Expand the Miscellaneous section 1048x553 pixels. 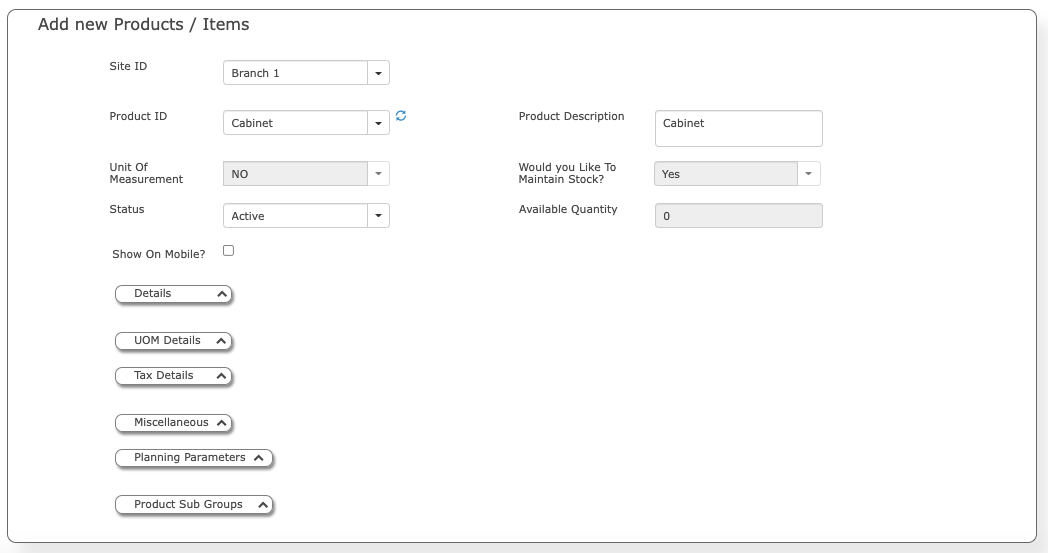click(x=174, y=423)
